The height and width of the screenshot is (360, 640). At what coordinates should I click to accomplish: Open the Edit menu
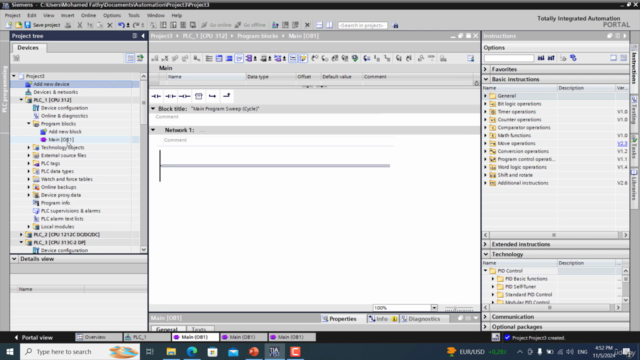coord(32,16)
